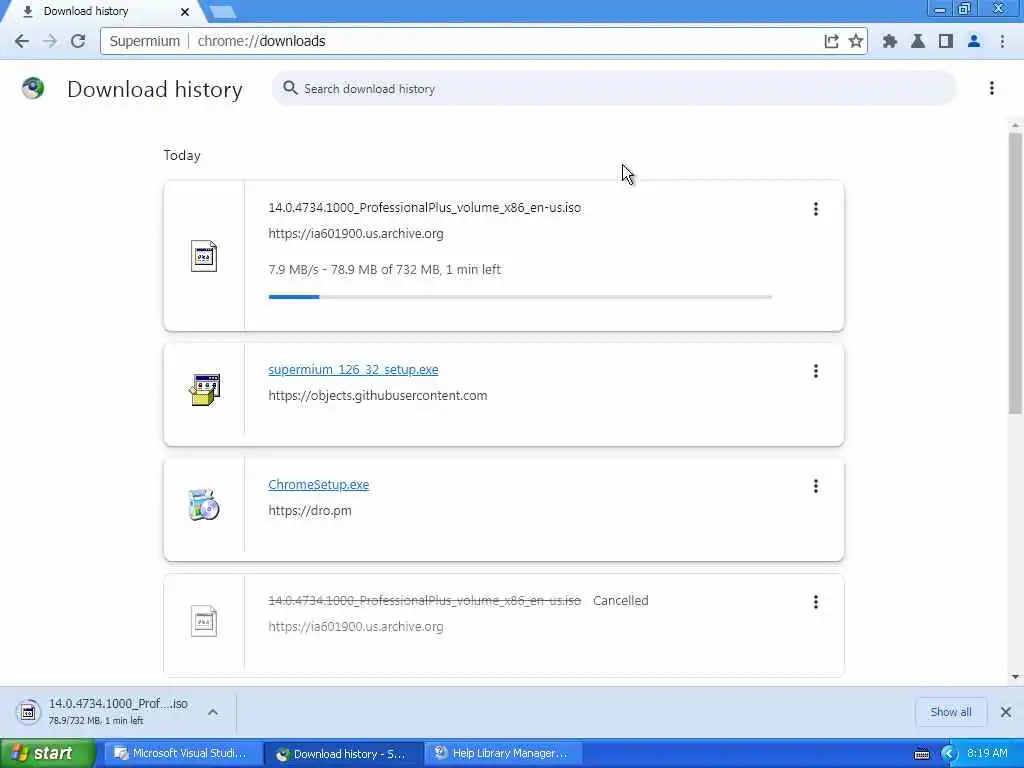
Task: Open the Chrome Labs flask icon
Action: coord(918,41)
